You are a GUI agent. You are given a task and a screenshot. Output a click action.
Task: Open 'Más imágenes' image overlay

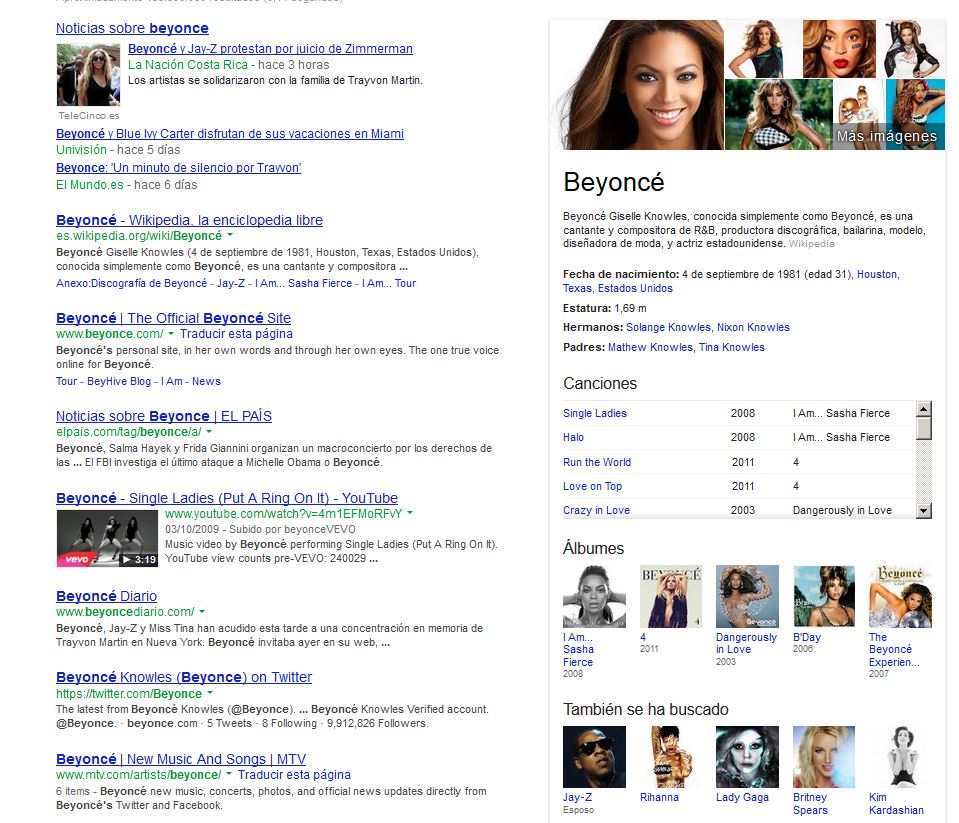887,137
